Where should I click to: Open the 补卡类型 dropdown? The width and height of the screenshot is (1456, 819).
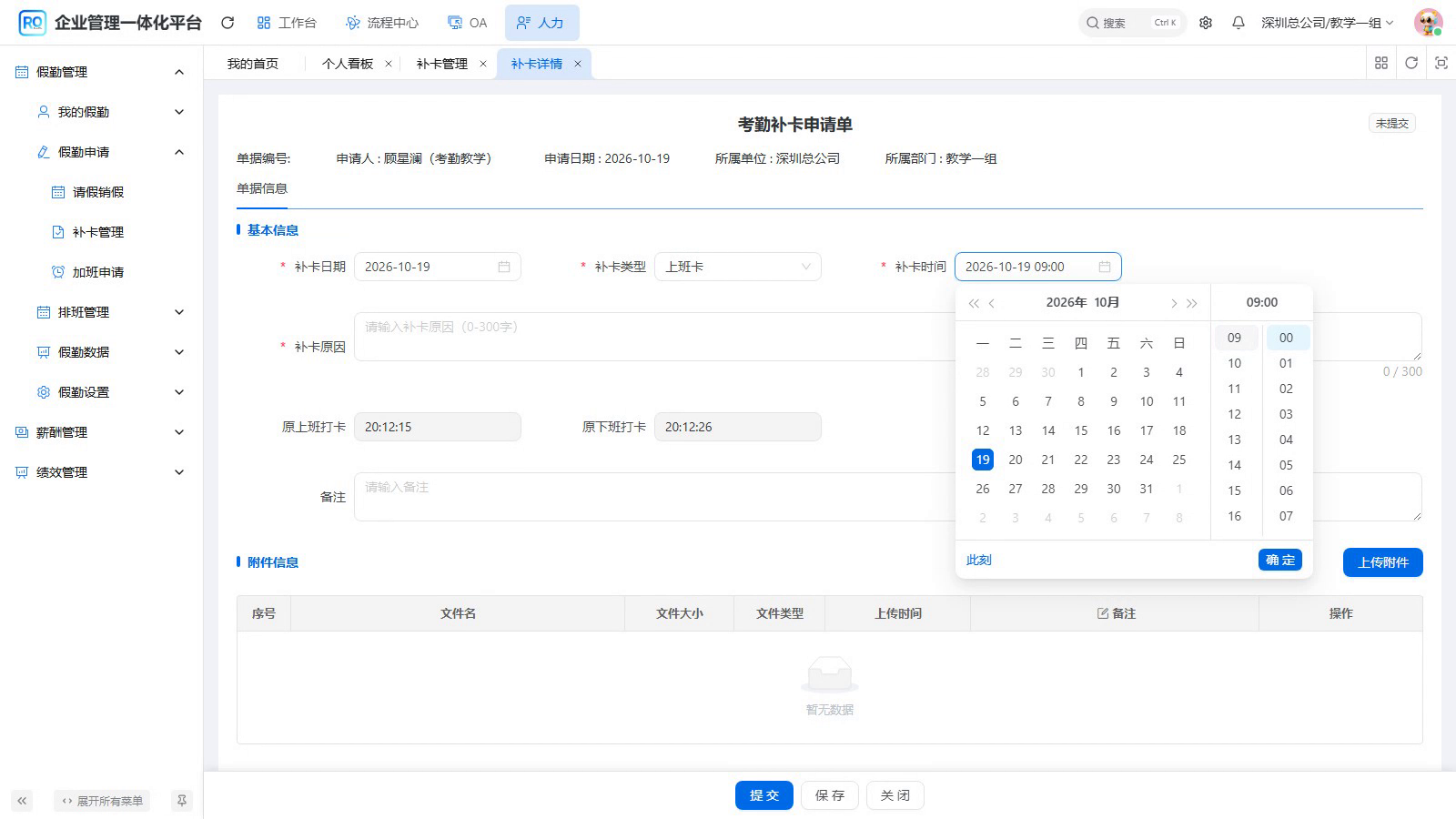point(738,267)
